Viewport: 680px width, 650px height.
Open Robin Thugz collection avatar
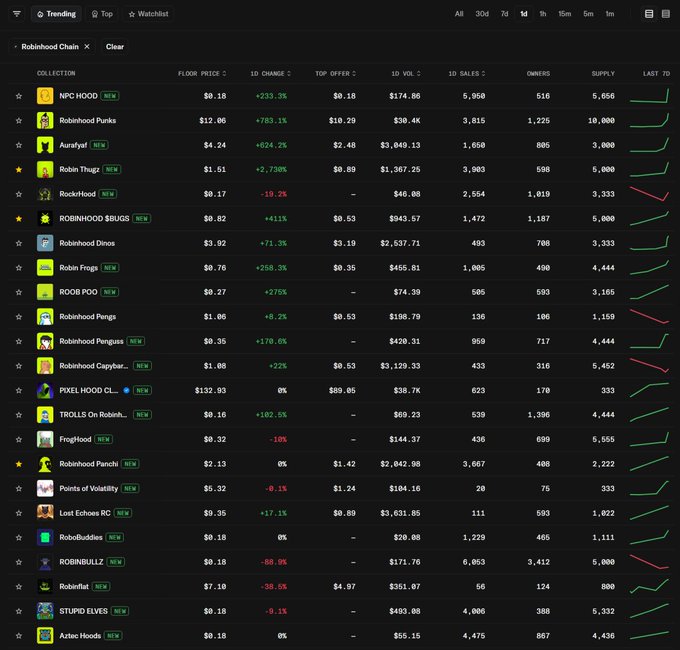(x=45, y=170)
